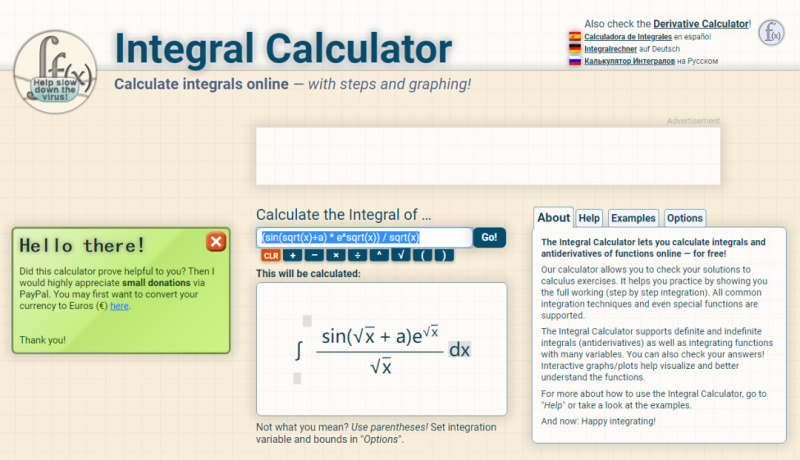Insert the division operator
The width and height of the screenshot is (800, 460).
(358, 255)
